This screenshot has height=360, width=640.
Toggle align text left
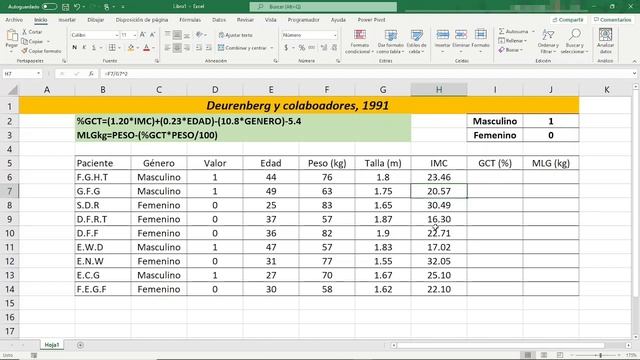[x=167, y=48]
